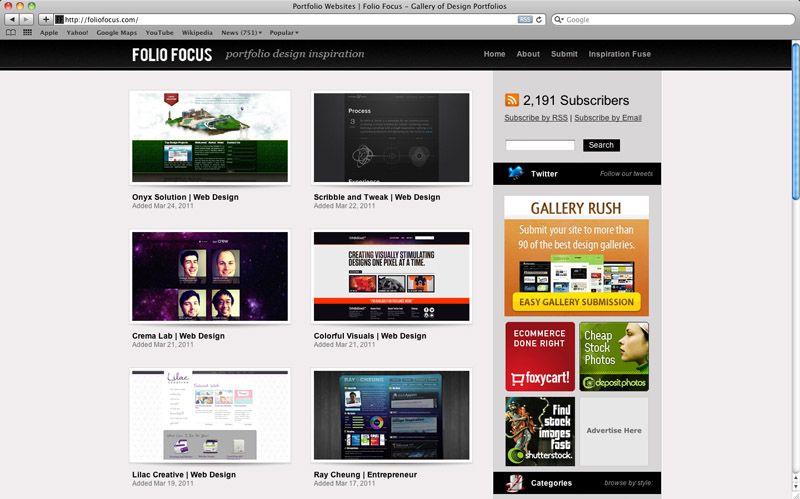Click the shutterstock ad
This screenshot has height=499, width=800.
[540, 431]
